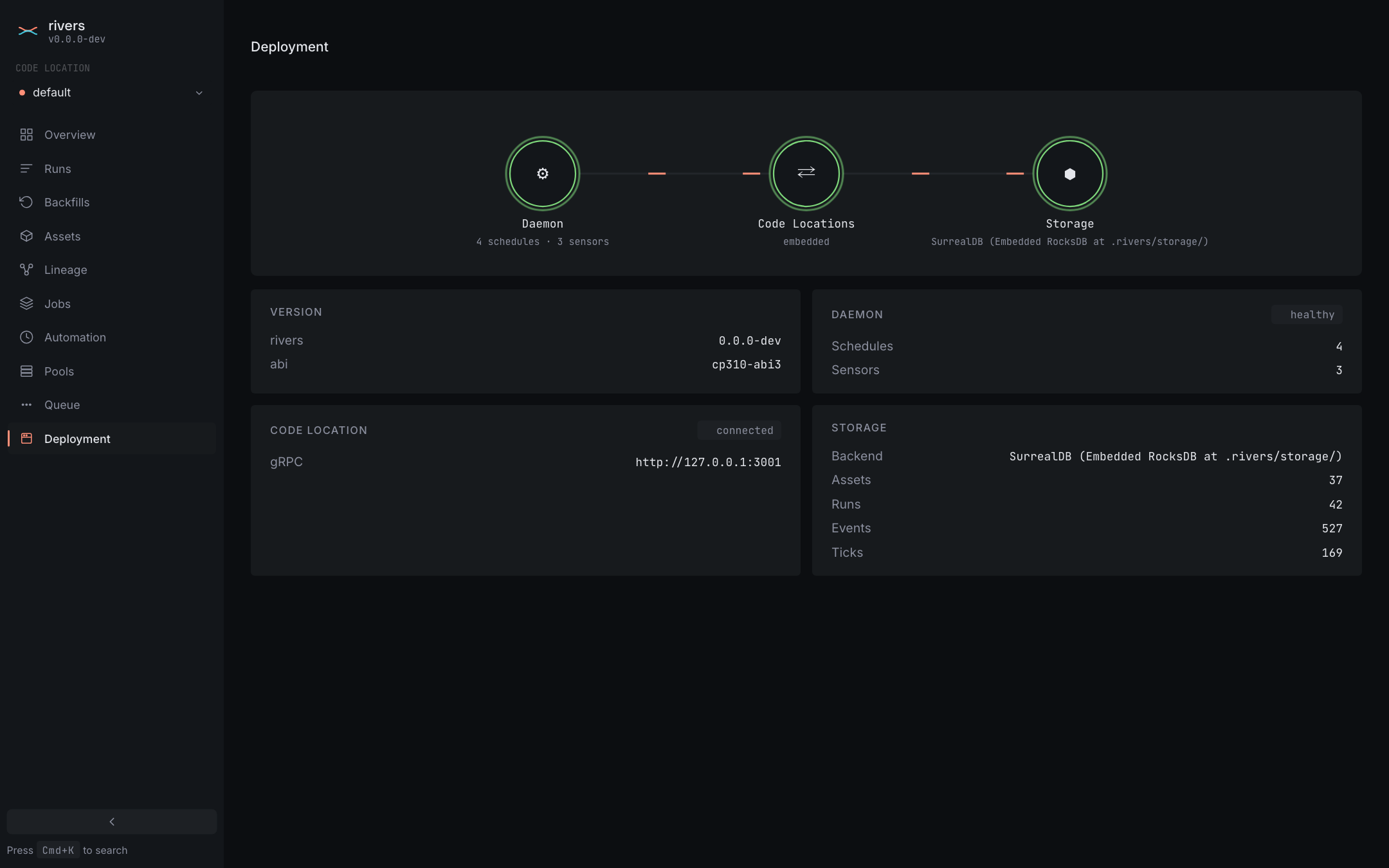The width and height of the screenshot is (1389, 868).
Task: Open the Assets section
Action: [x=111, y=236]
